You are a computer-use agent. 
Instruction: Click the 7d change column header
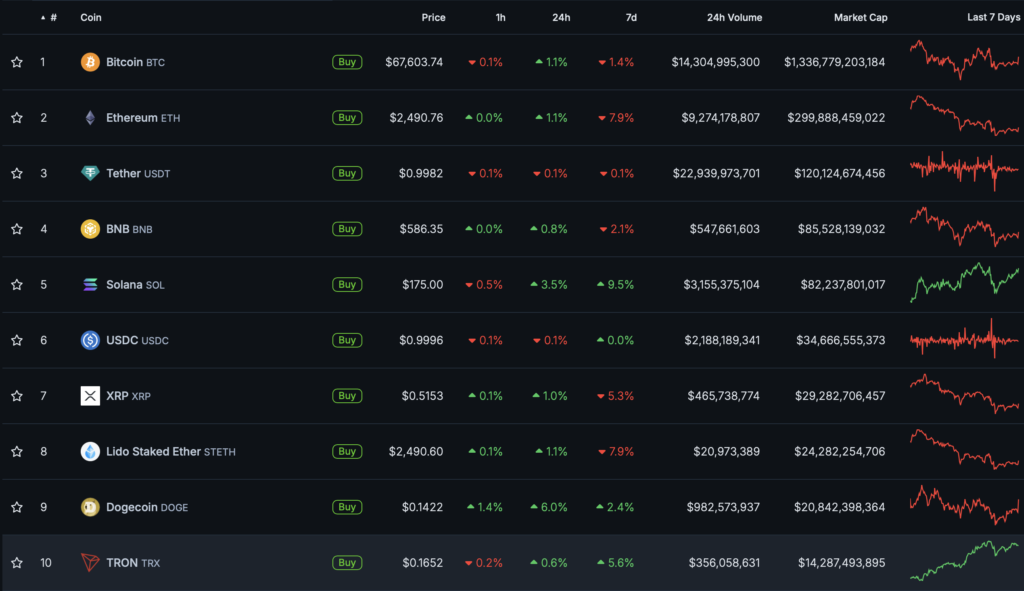pyautogui.click(x=630, y=18)
